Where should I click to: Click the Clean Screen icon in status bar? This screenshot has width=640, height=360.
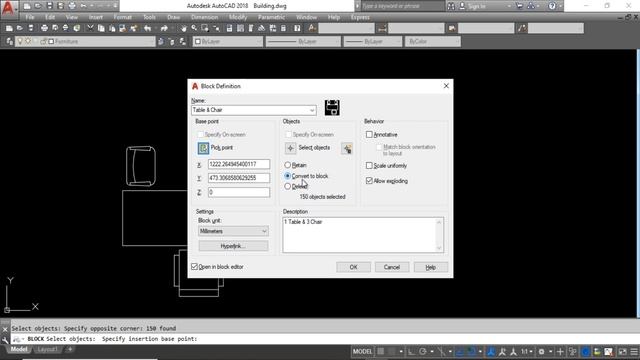click(622, 351)
